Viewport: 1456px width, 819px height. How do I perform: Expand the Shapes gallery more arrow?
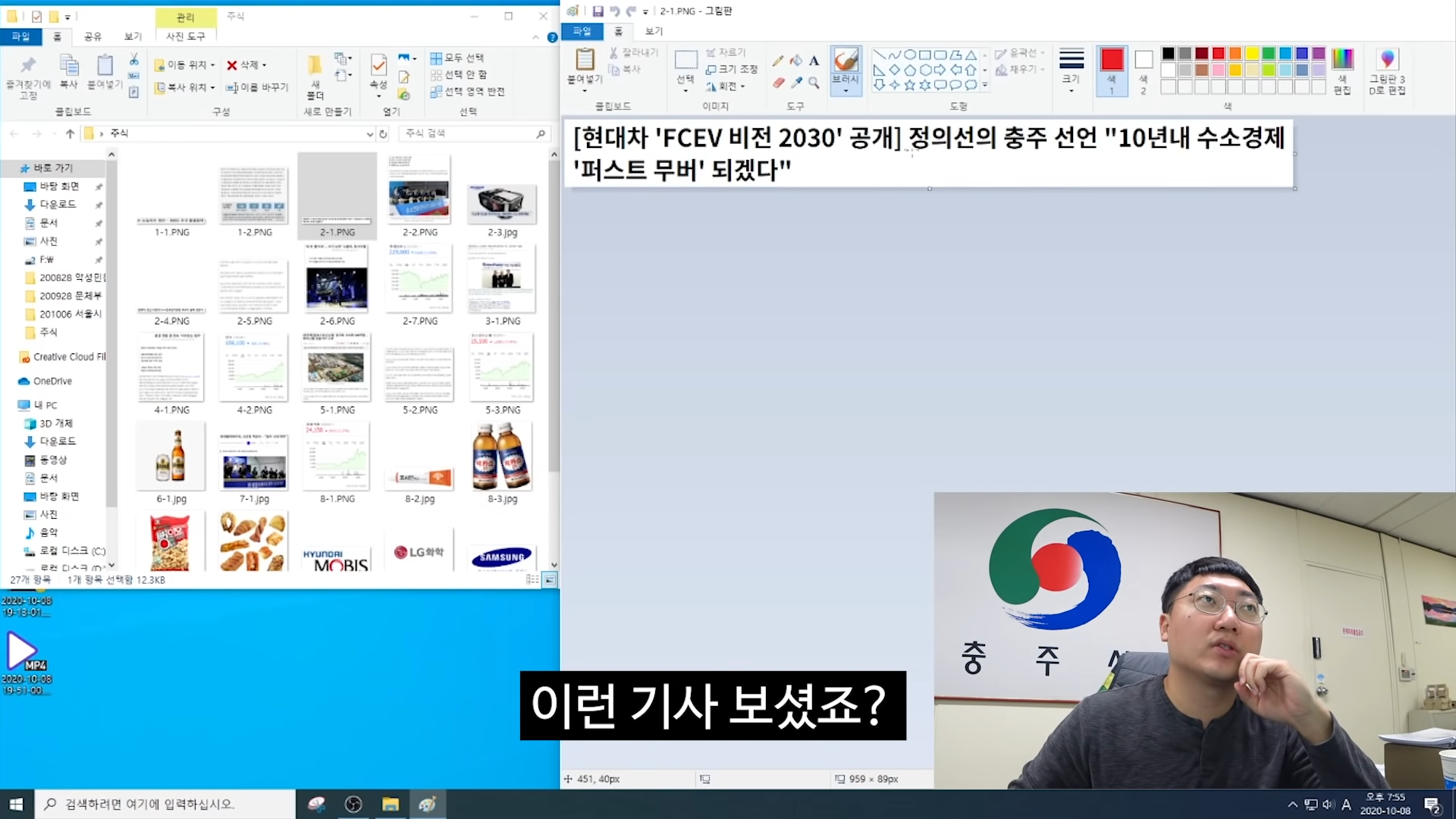[x=985, y=86]
